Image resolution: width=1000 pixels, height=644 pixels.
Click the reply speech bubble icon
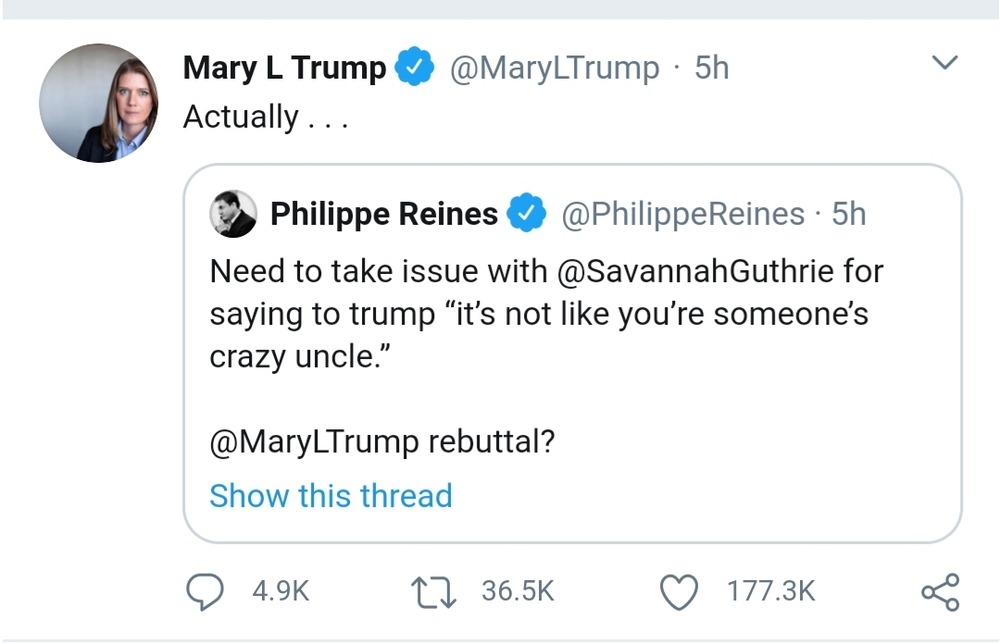[x=205, y=591]
